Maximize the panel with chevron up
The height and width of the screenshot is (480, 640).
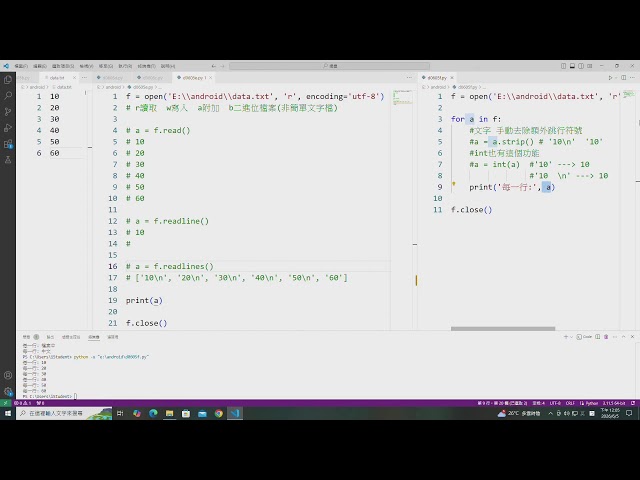pyautogui.click(x=624, y=337)
